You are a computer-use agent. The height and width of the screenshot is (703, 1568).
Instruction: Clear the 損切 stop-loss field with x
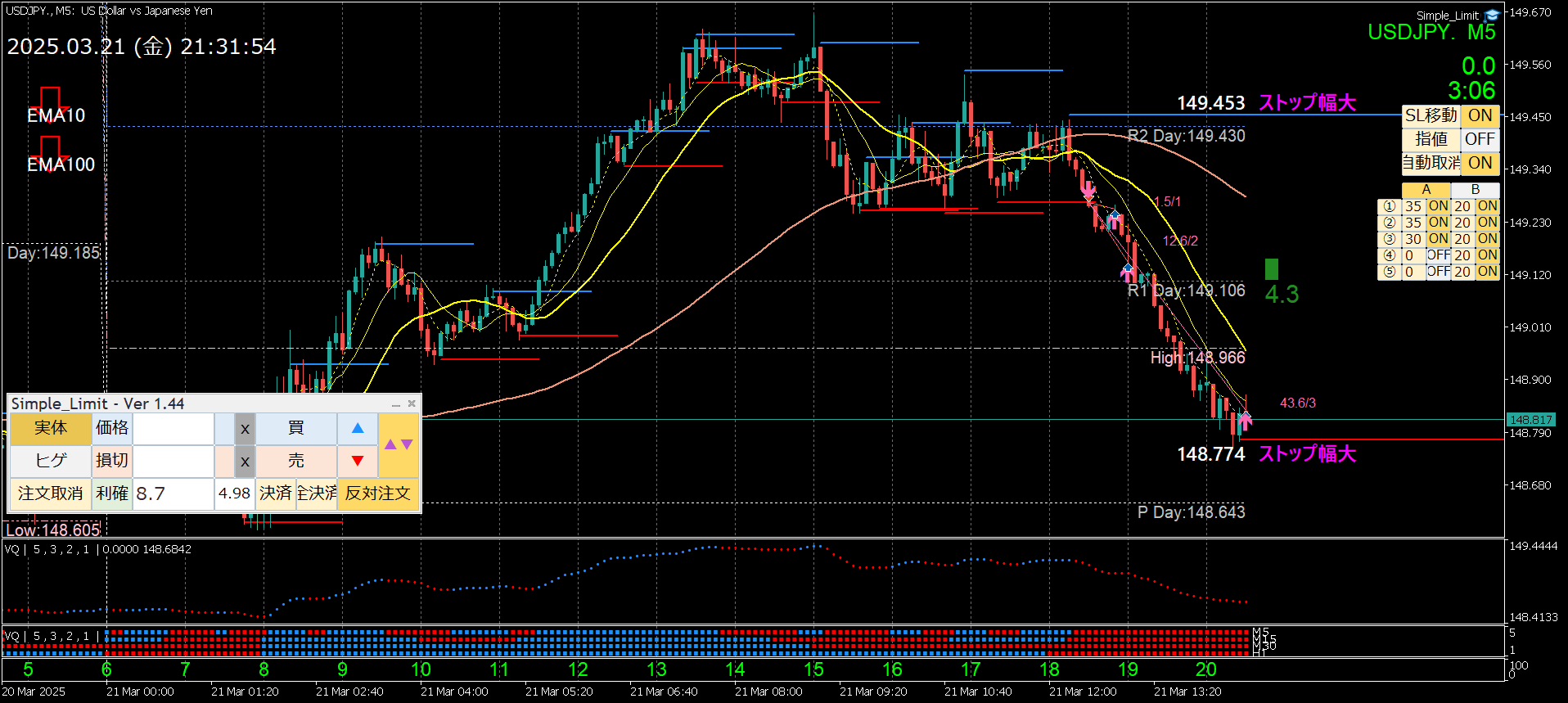click(245, 462)
